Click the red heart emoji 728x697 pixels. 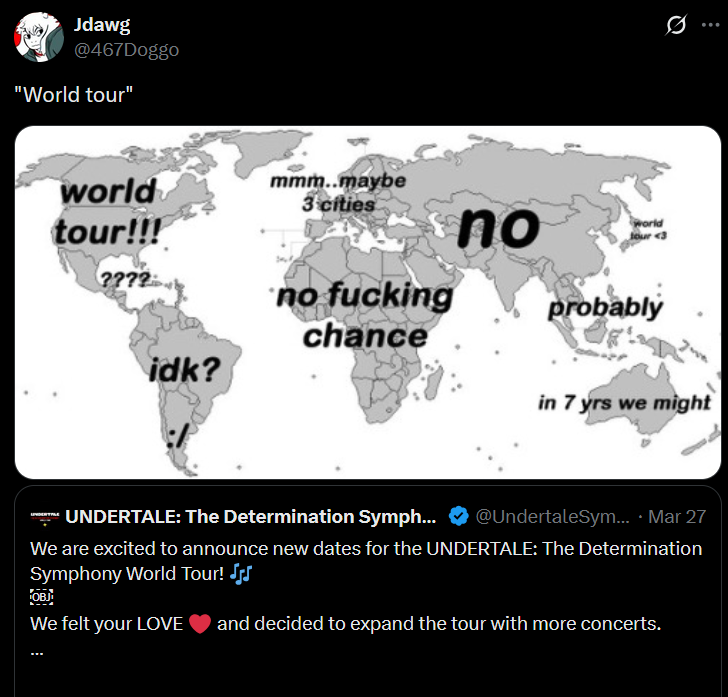(200, 624)
